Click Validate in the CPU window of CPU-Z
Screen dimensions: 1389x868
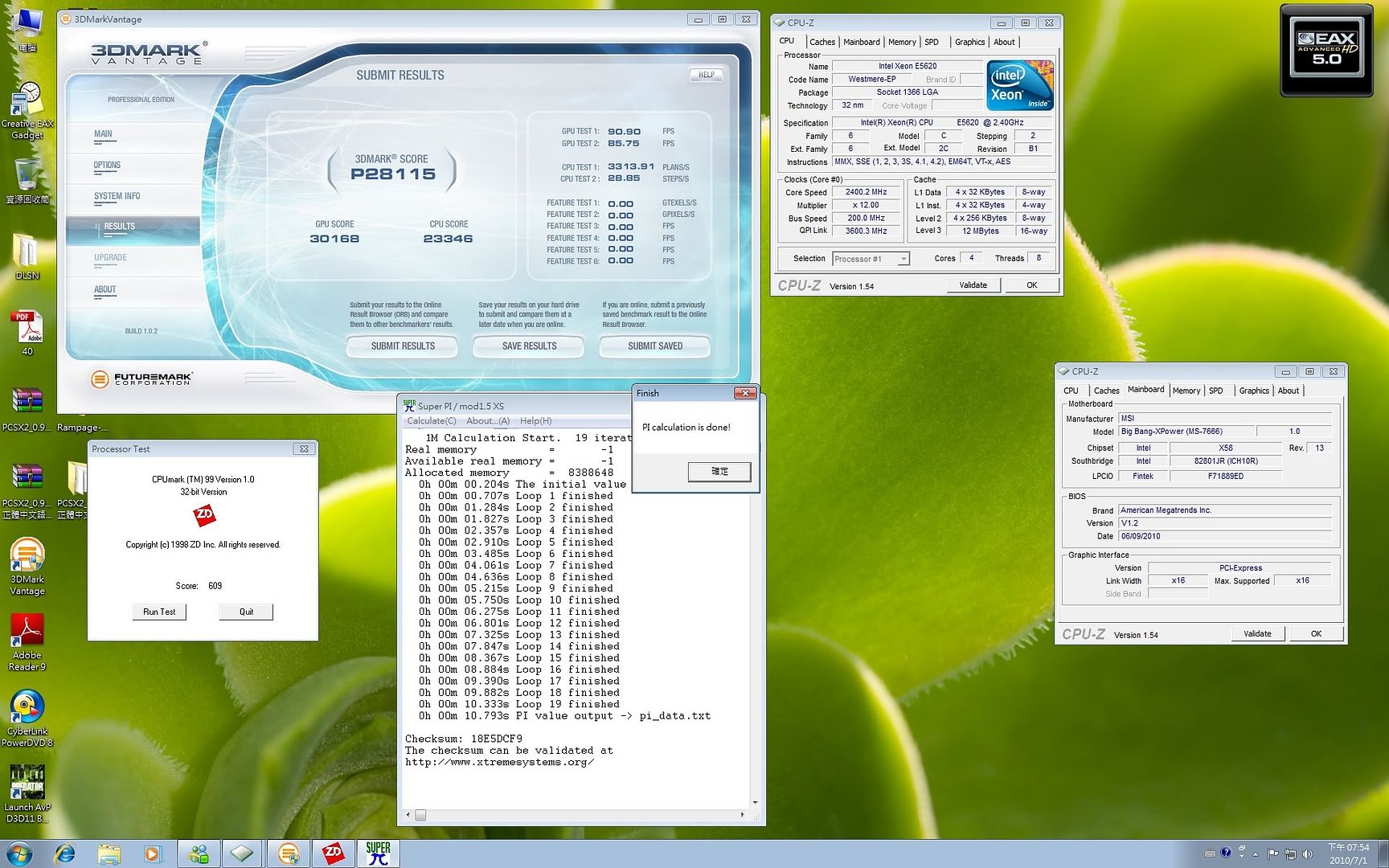tap(973, 285)
